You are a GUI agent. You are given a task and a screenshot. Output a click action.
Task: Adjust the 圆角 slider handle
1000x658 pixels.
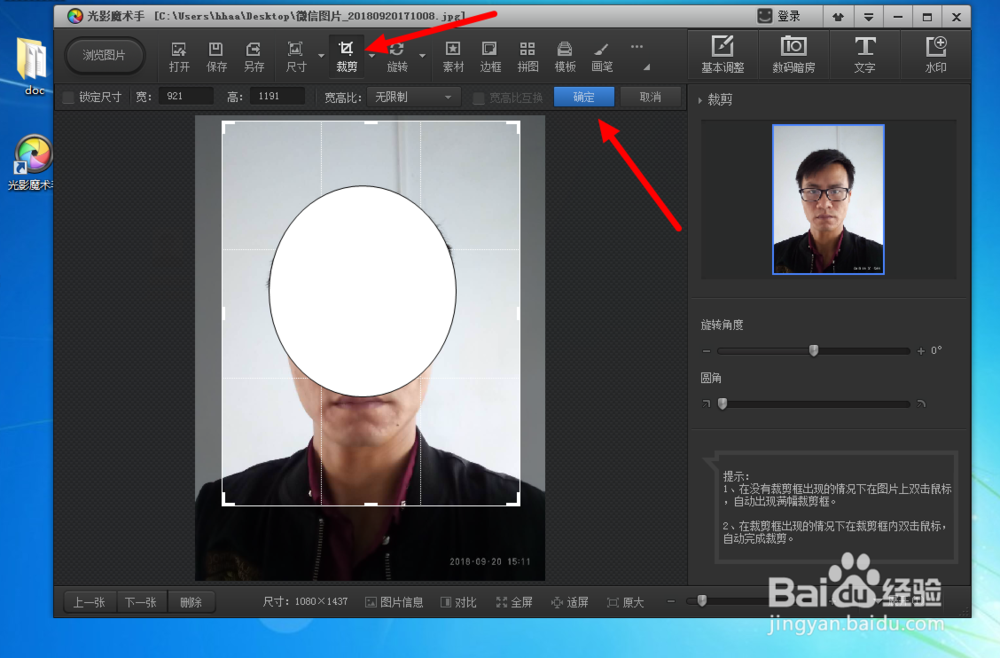point(722,403)
